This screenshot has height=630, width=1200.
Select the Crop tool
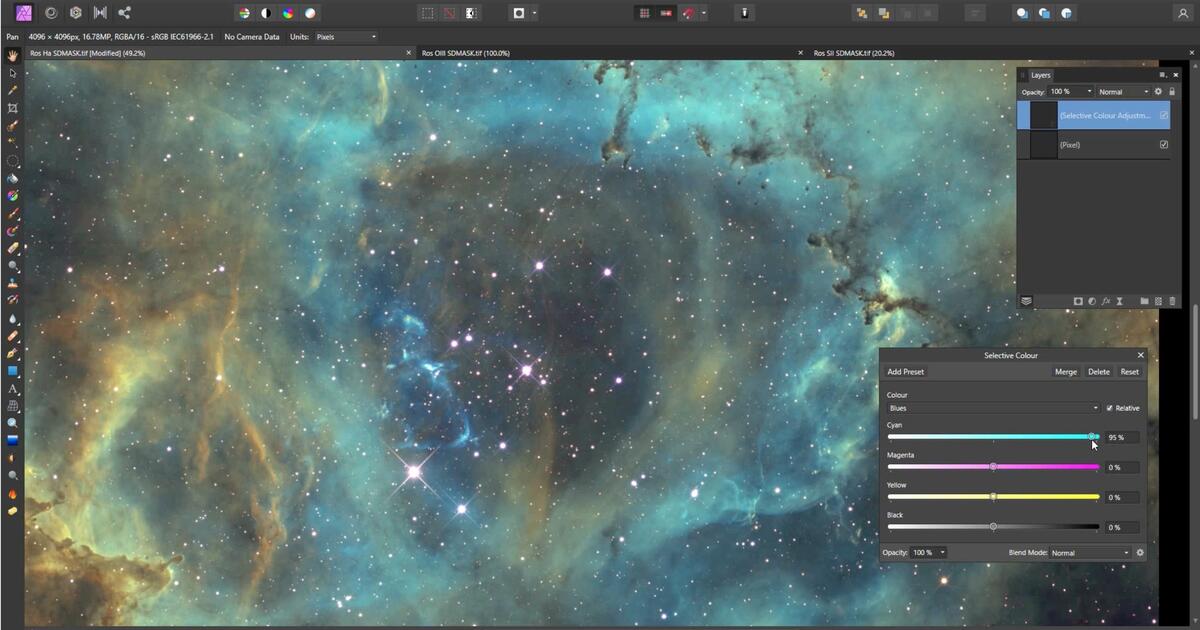tap(12, 107)
